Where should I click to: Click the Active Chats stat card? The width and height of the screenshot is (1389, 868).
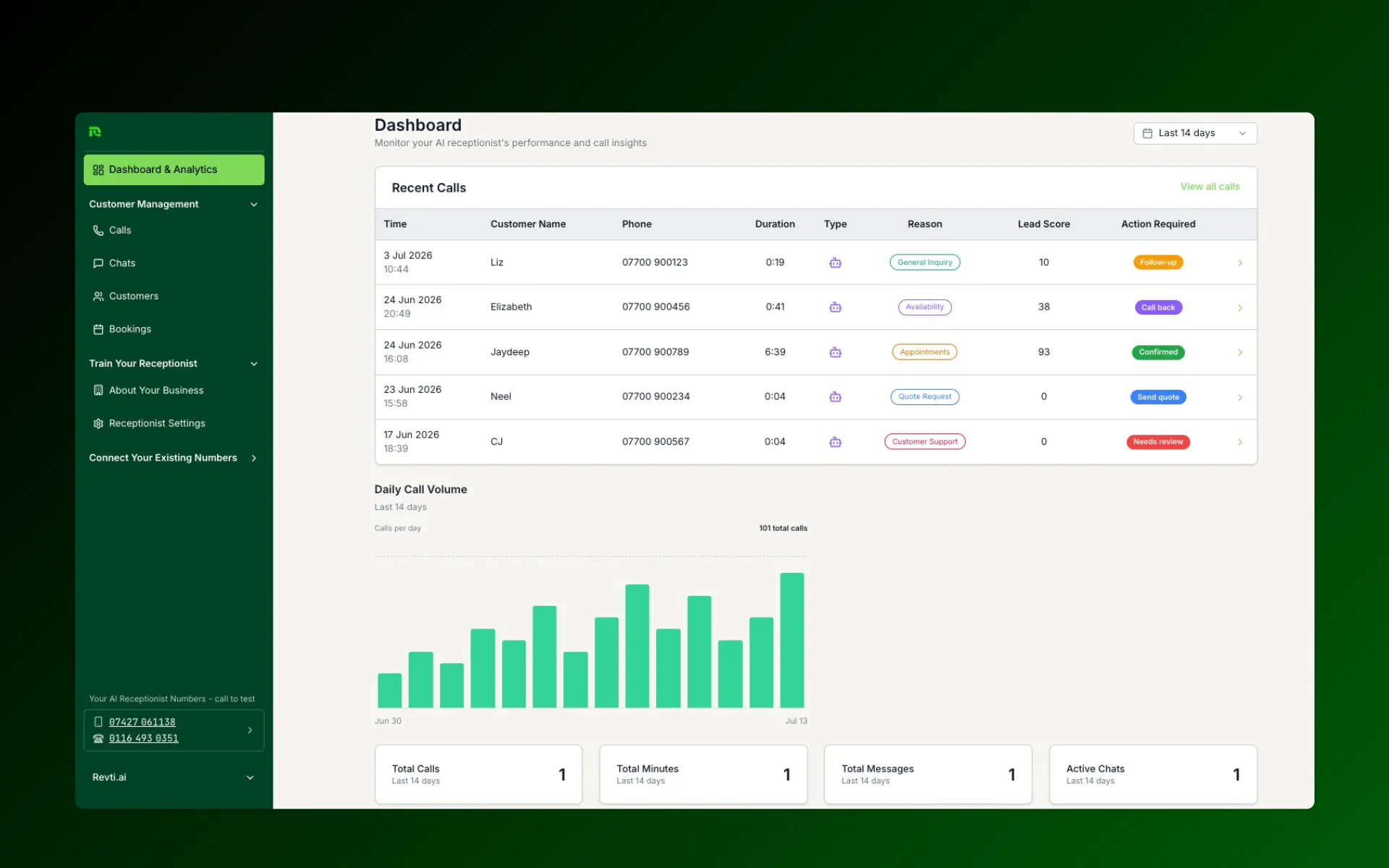[x=1153, y=775]
